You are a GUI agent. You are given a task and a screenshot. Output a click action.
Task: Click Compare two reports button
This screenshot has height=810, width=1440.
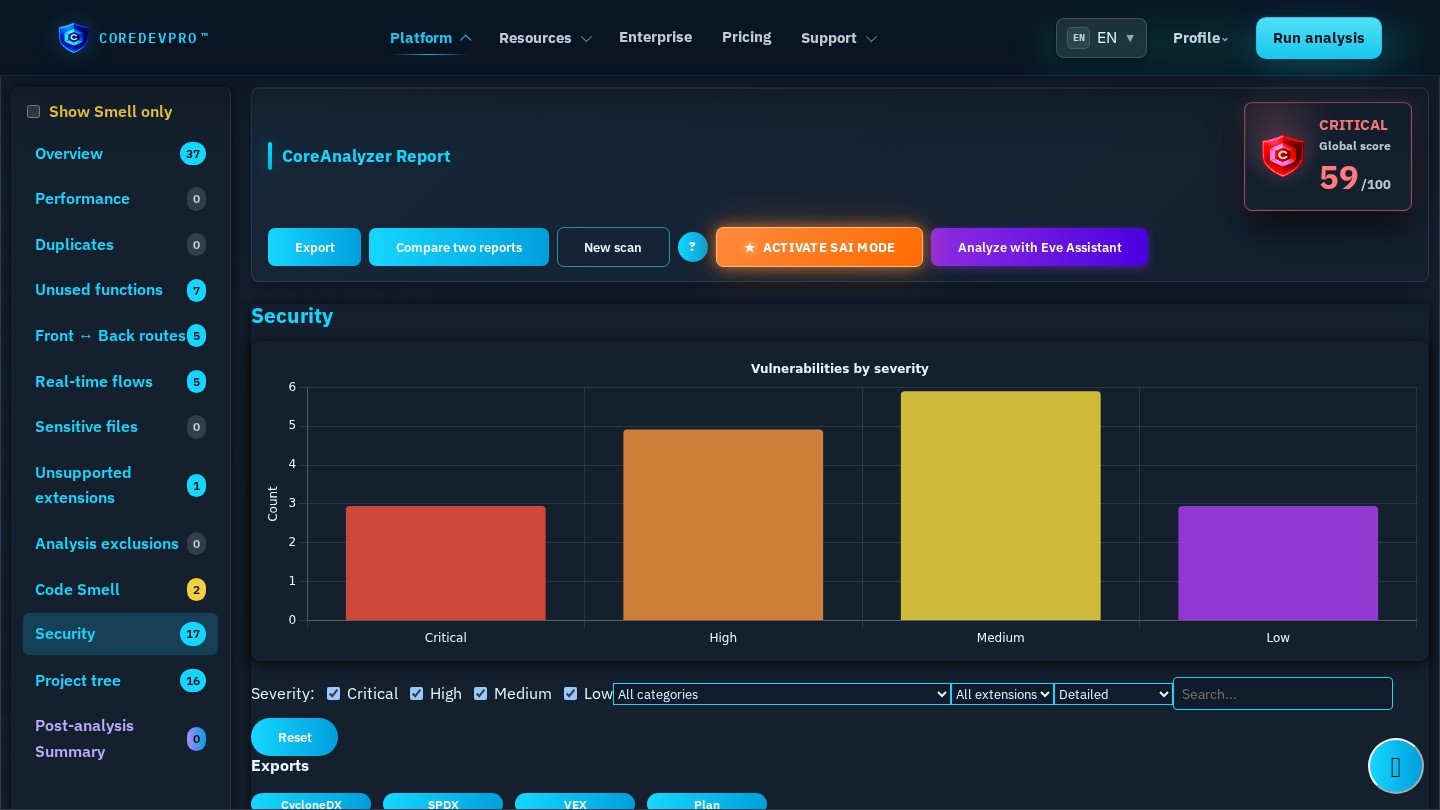click(459, 247)
